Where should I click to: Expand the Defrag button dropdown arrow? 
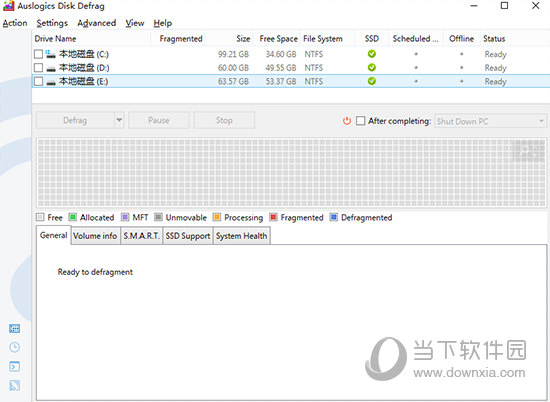tap(119, 120)
